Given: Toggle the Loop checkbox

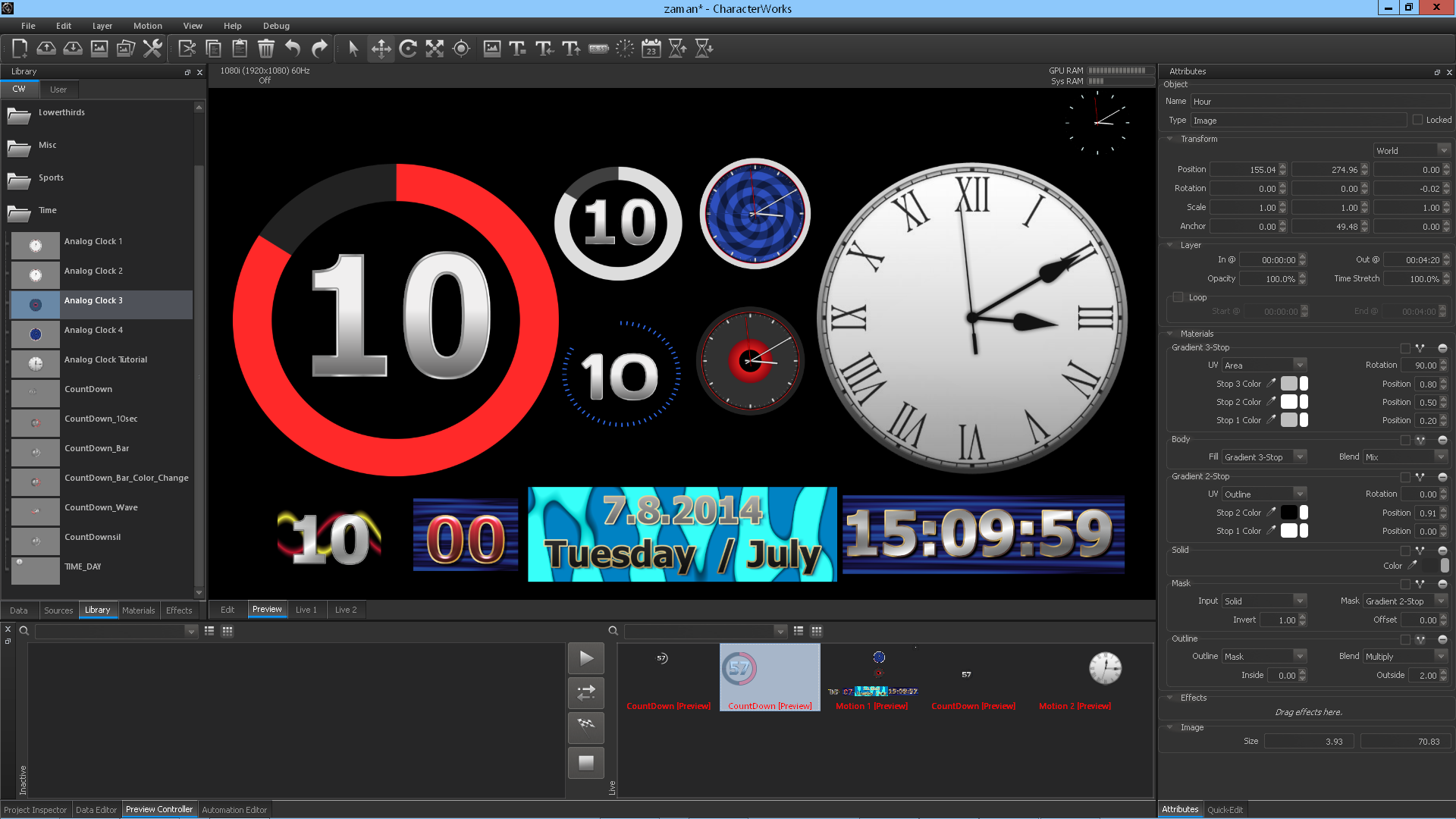Looking at the screenshot, I should (1178, 297).
